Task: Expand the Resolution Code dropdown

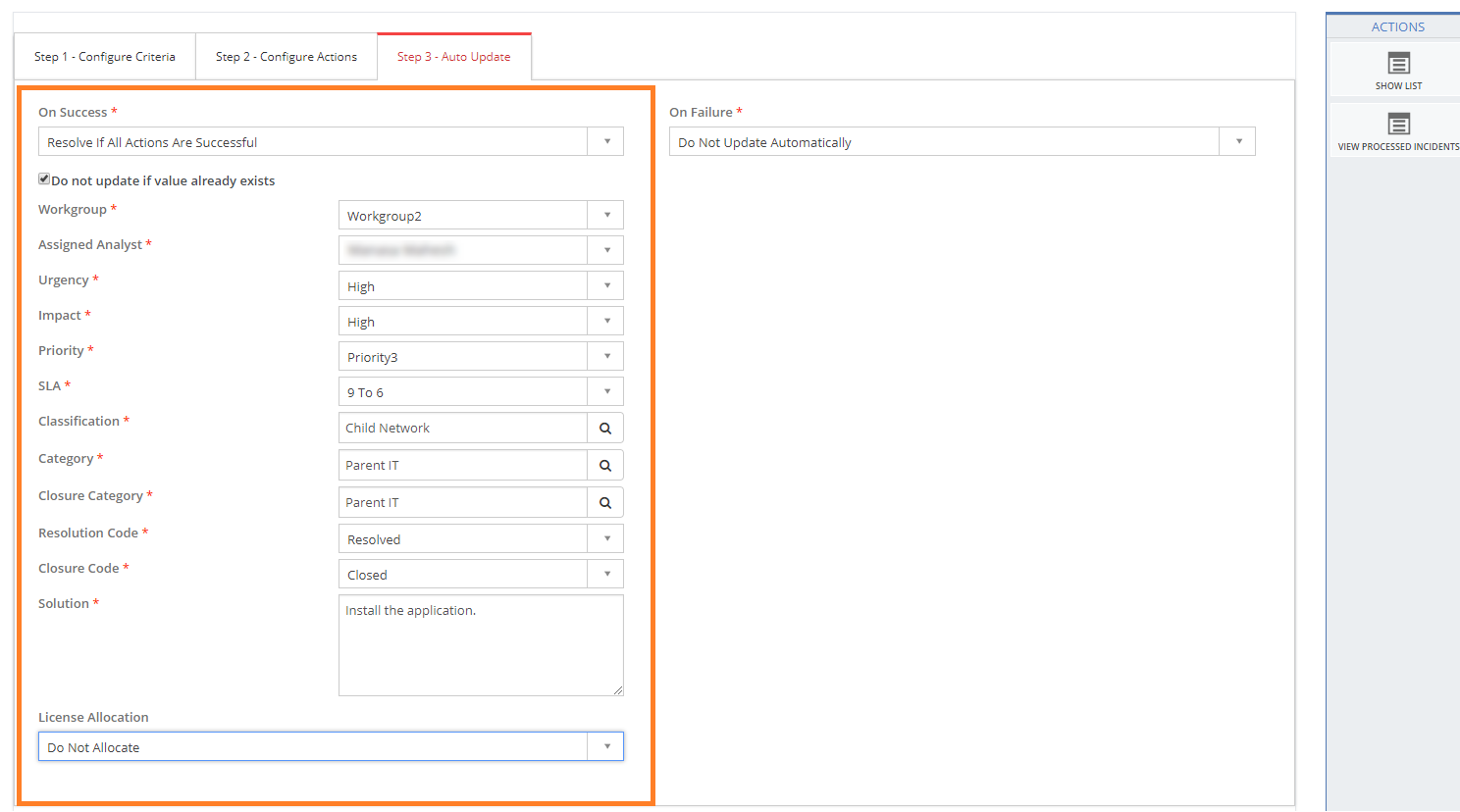Action: 606,539
